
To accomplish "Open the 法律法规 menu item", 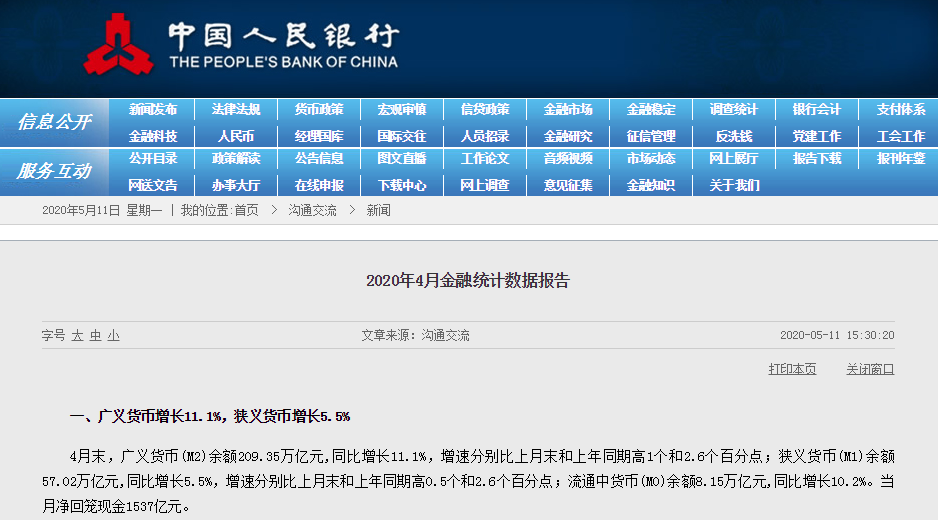I will pos(236,110).
